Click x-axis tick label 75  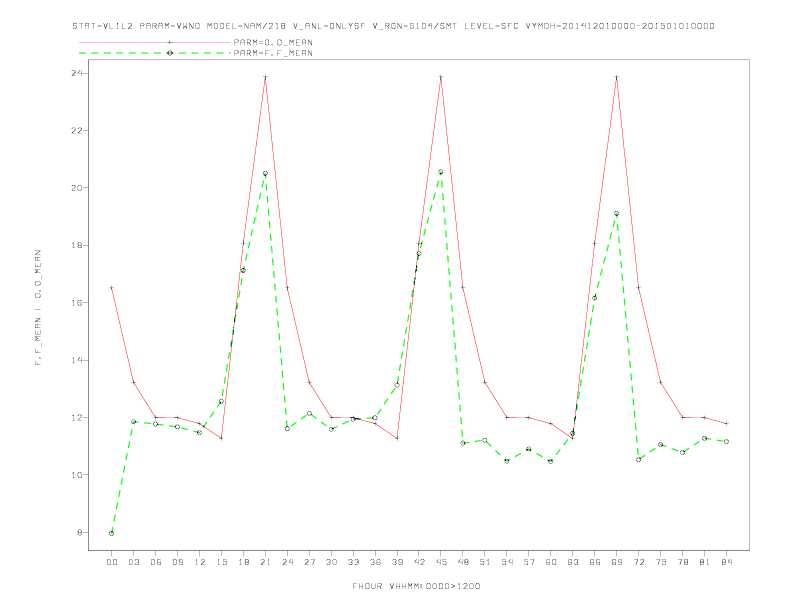pyautogui.click(x=661, y=562)
